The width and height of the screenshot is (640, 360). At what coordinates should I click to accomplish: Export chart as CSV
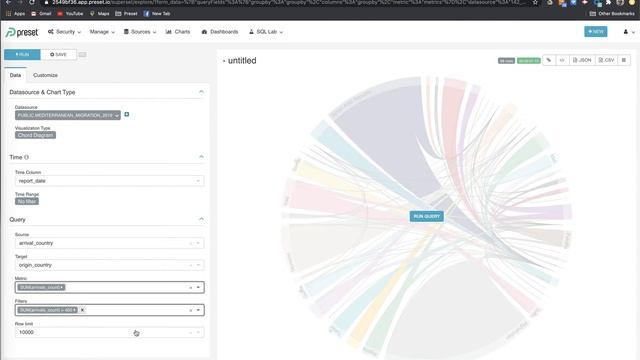(607, 60)
